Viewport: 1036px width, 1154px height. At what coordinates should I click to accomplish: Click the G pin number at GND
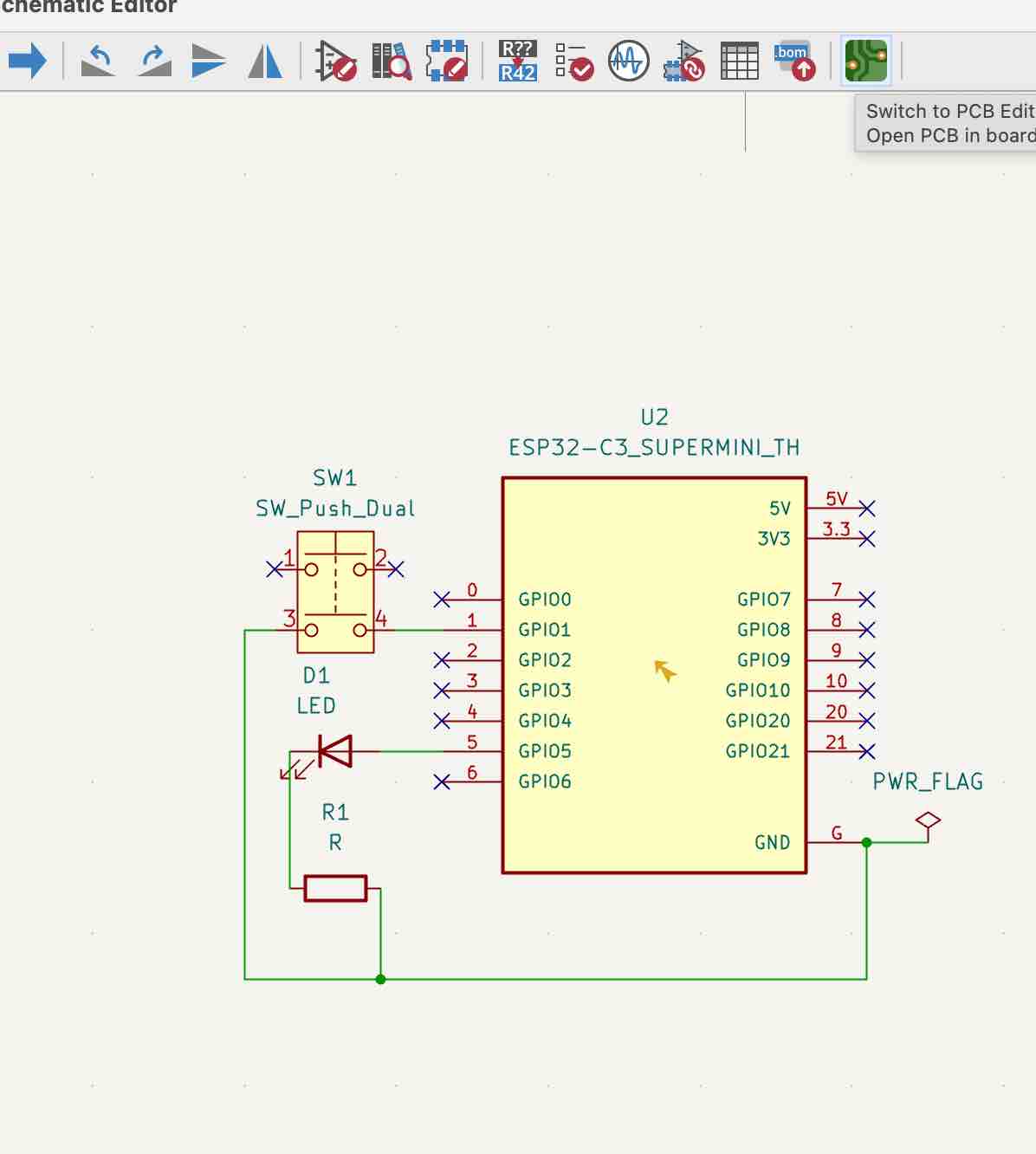[837, 833]
